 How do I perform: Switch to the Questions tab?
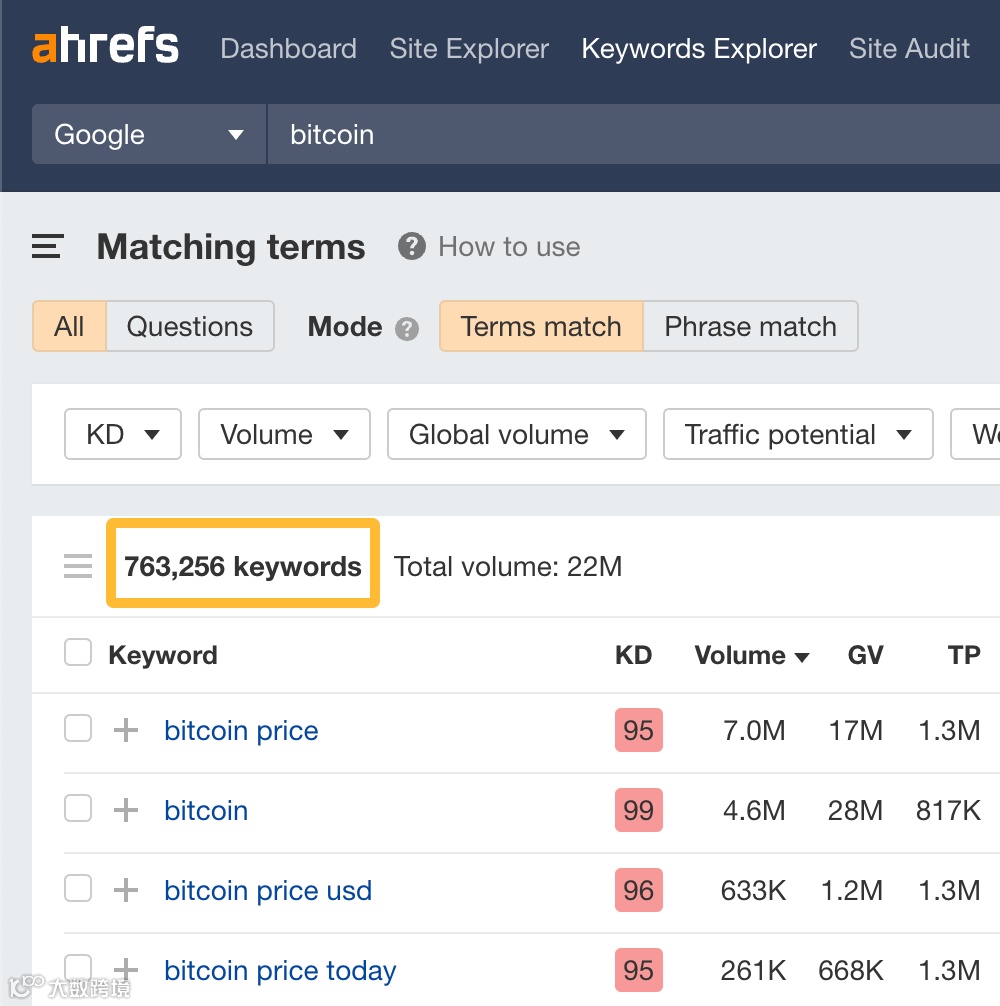coord(189,326)
